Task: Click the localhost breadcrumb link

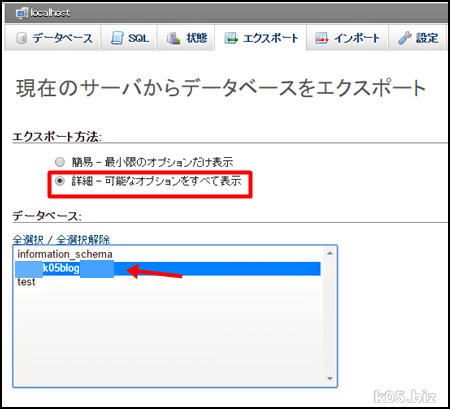Action: coord(50,13)
